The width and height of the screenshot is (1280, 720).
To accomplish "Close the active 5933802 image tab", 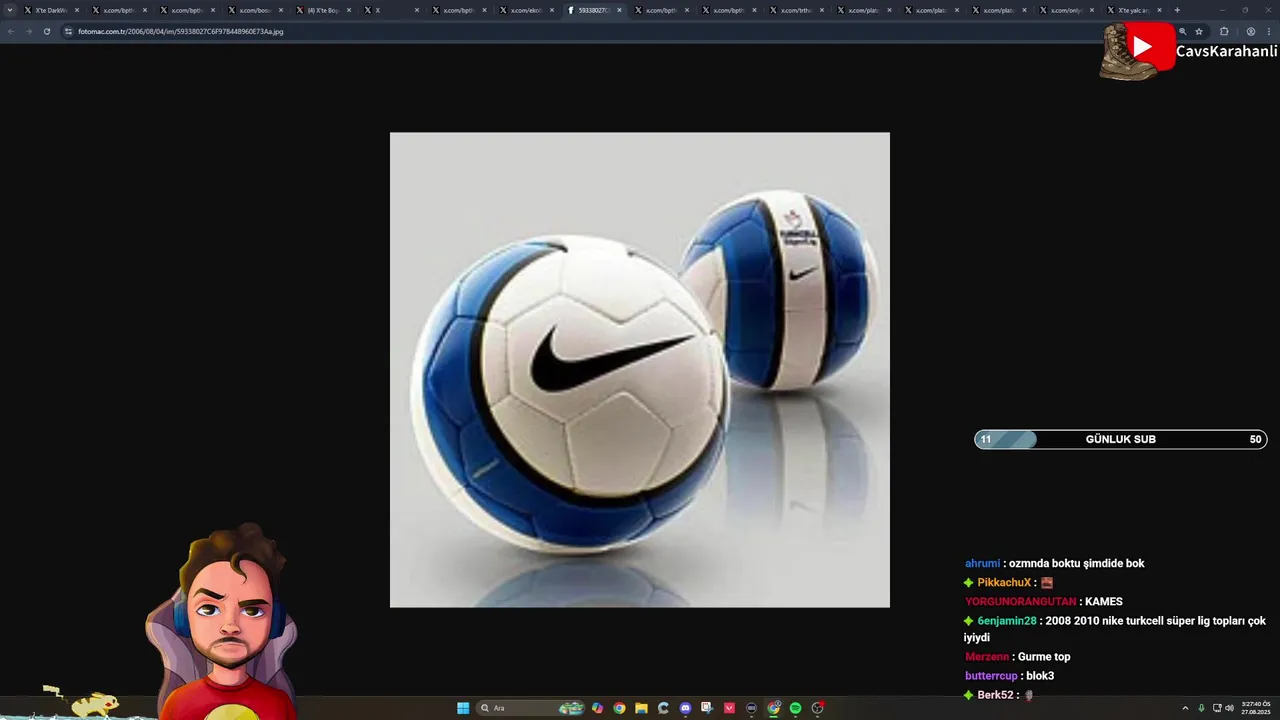I will (619, 10).
